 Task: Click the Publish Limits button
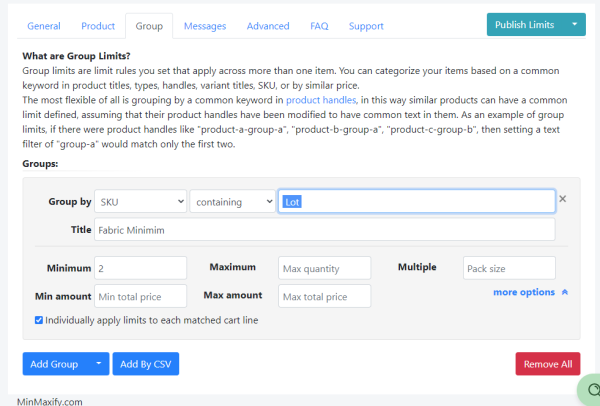[x=524, y=24]
